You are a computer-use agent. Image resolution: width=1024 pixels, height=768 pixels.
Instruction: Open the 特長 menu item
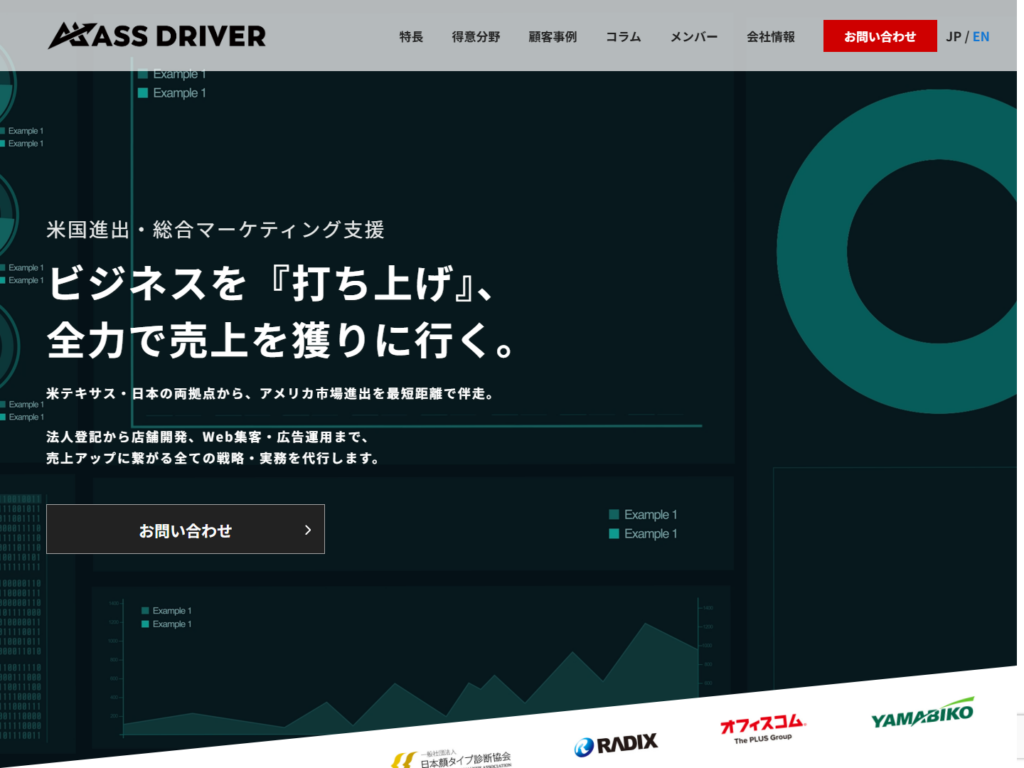point(411,37)
